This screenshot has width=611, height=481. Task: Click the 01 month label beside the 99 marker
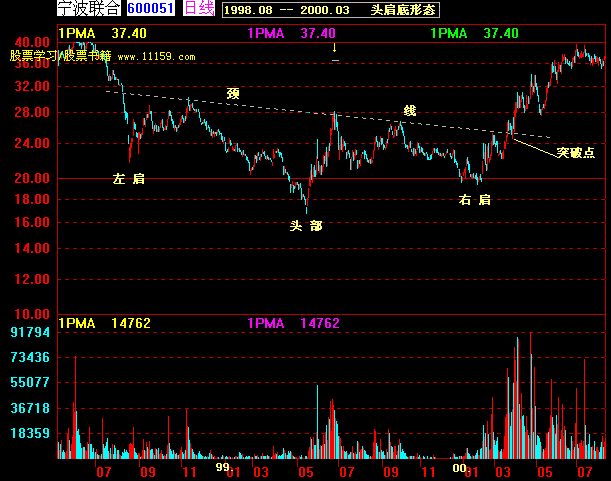click(234, 473)
